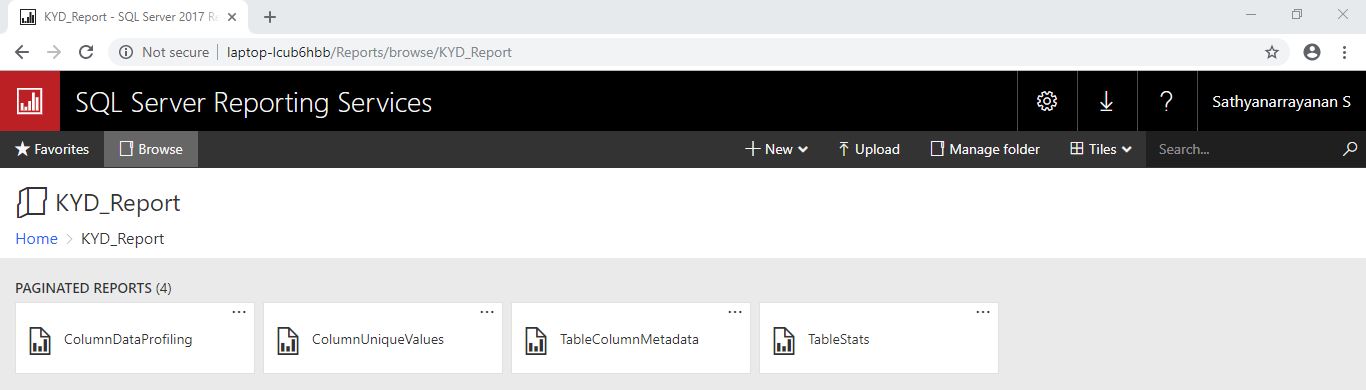1366x390 pixels.
Task: Expand the Tiles view dropdown
Action: 1101,149
